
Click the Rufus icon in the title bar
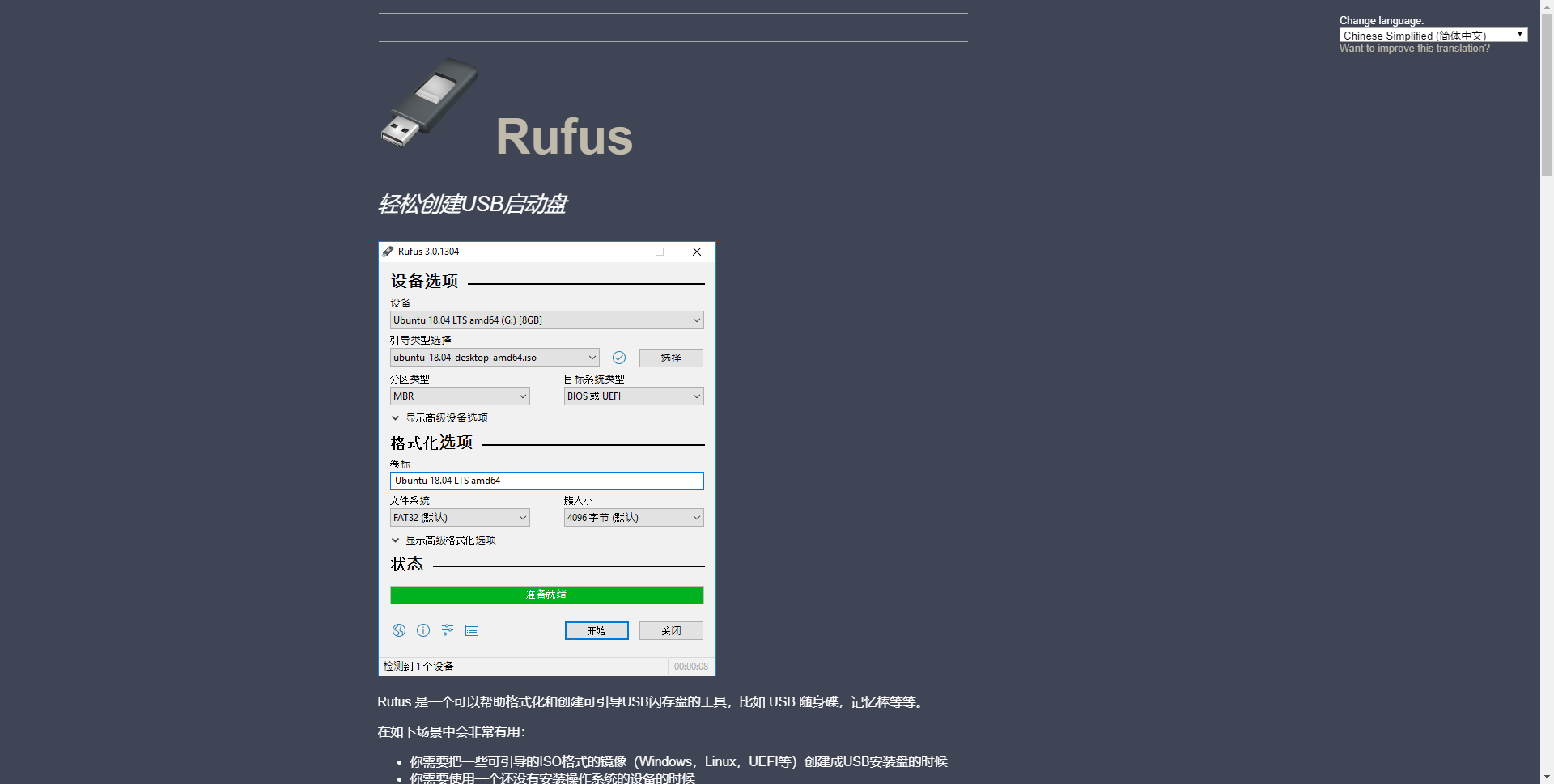click(388, 252)
